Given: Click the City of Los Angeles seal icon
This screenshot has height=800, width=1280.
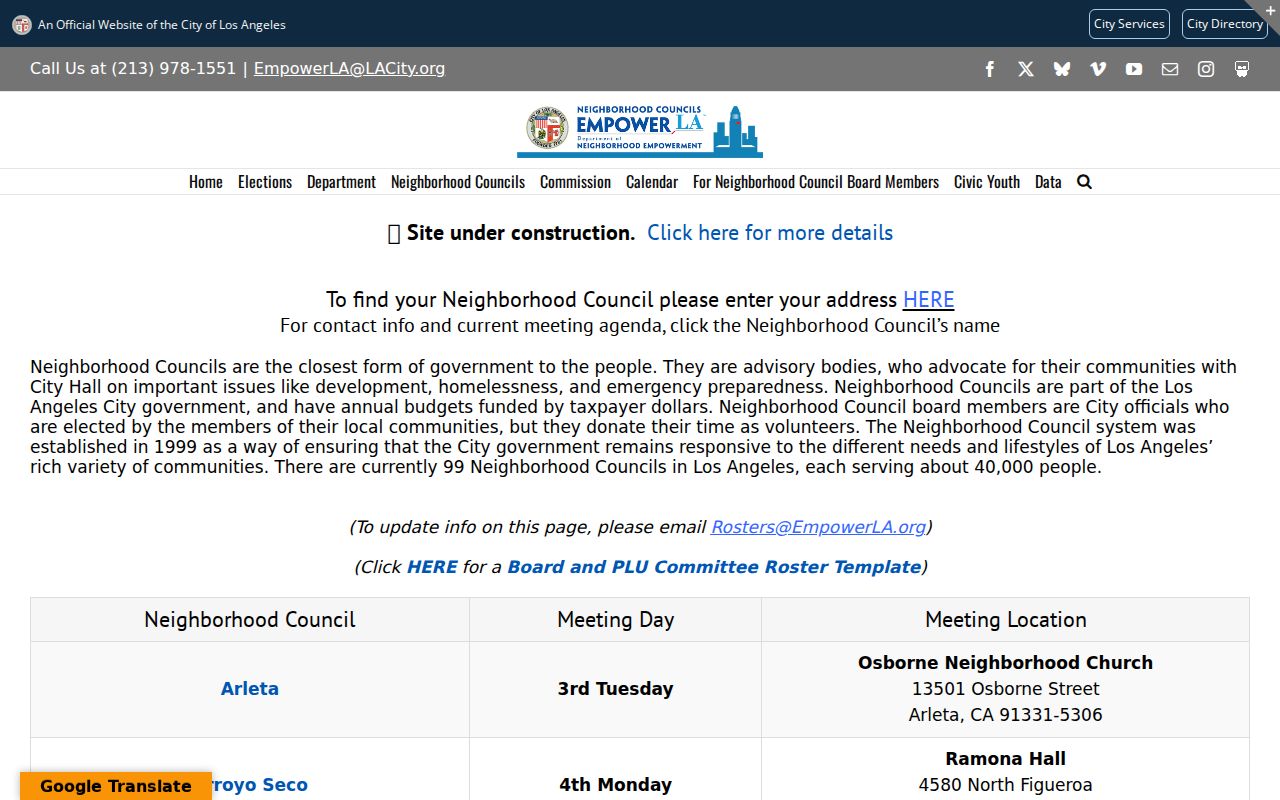Looking at the screenshot, I should click(21, 25).
